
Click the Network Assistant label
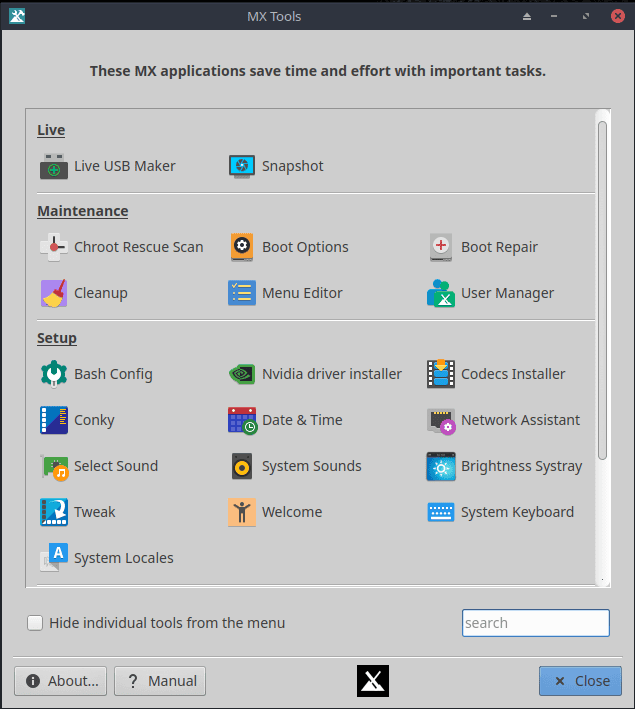point(521,420)
